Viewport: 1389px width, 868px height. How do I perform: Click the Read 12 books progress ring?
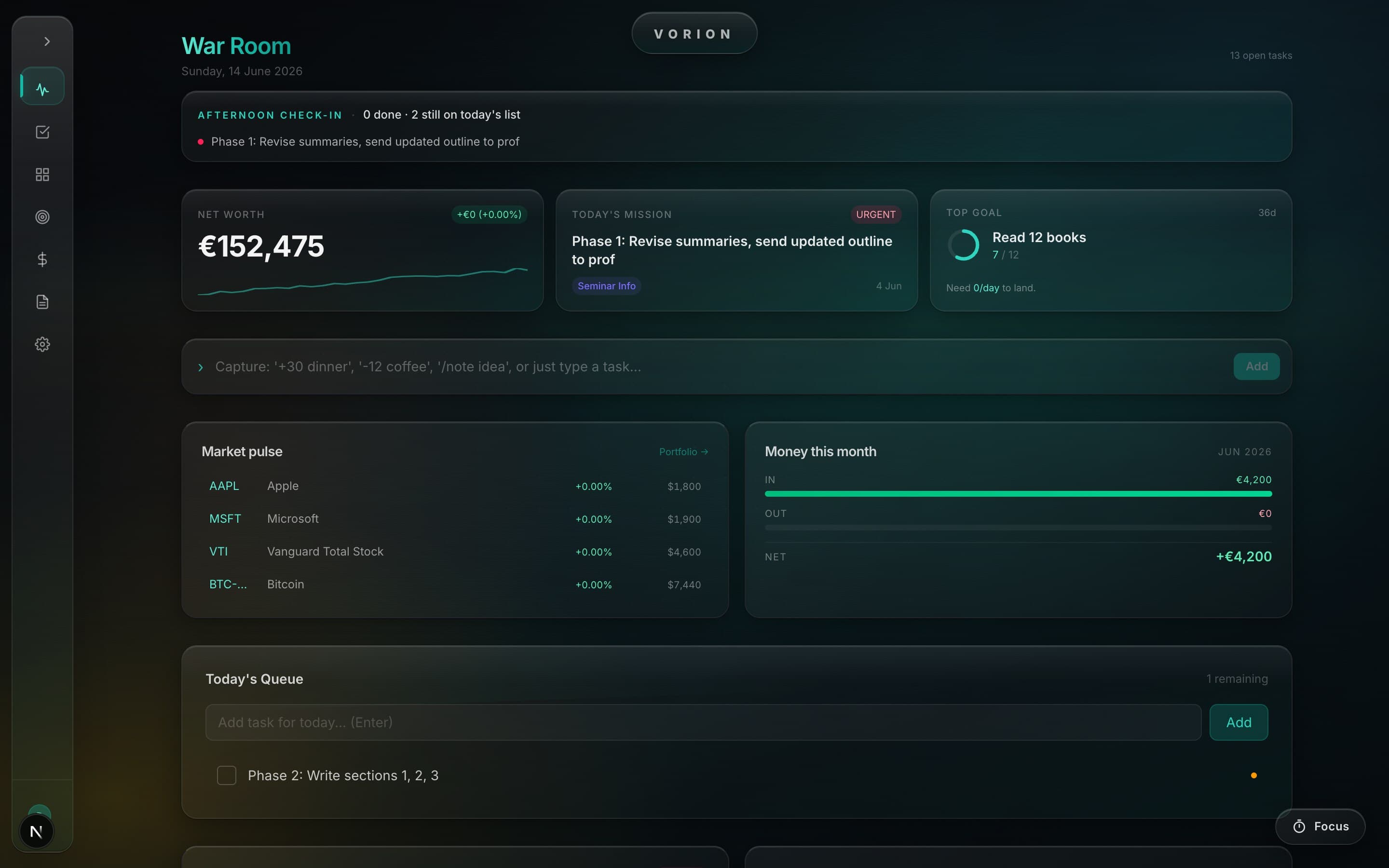964,245
